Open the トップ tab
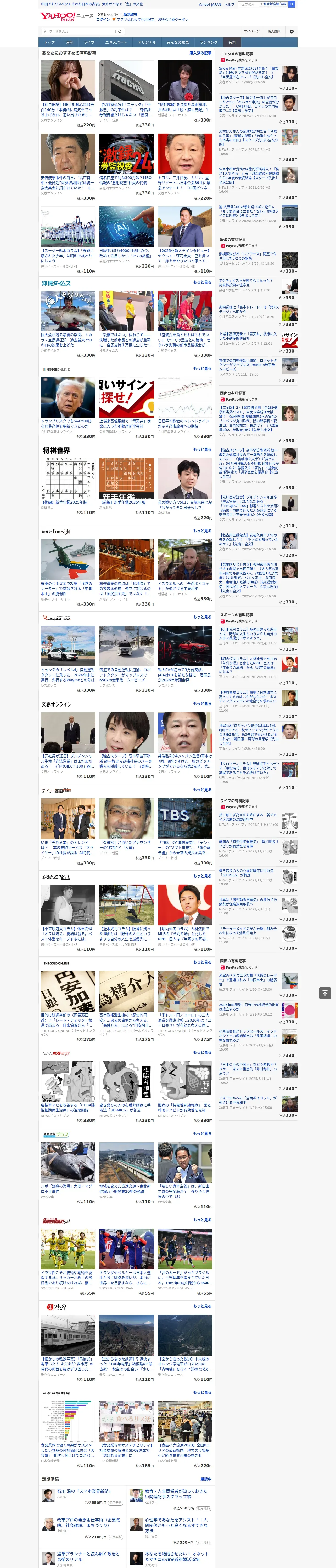Screen dimensions: 336x1568 click(x=49, y=43)
